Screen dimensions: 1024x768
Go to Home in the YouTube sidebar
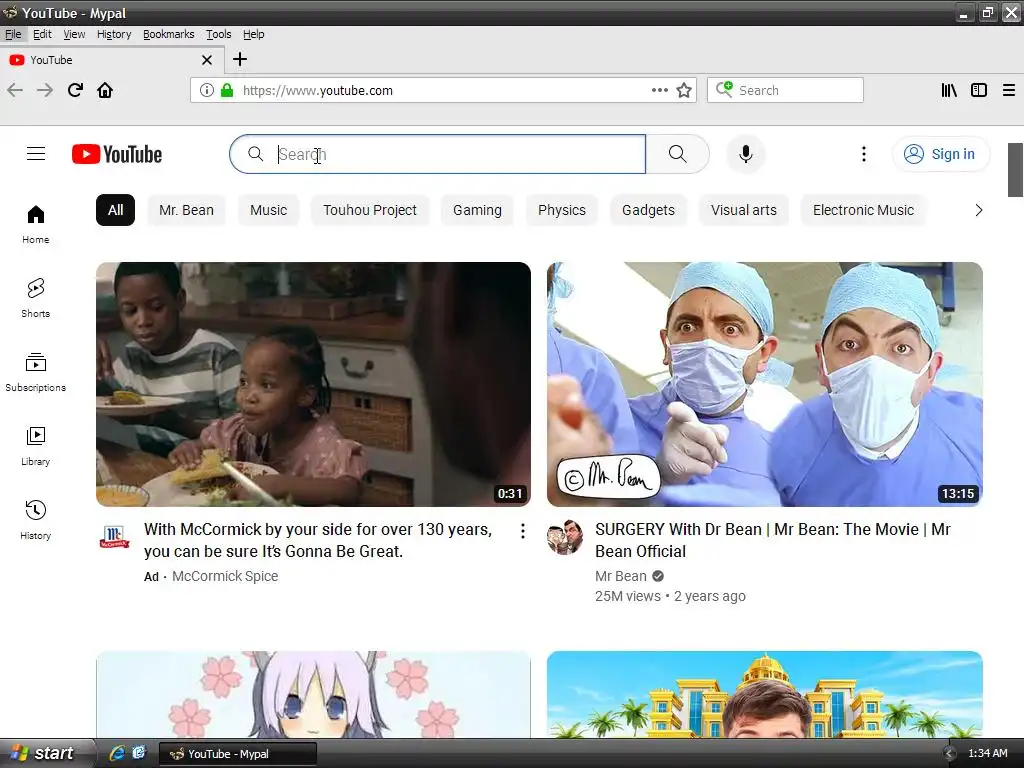(36, 224)
